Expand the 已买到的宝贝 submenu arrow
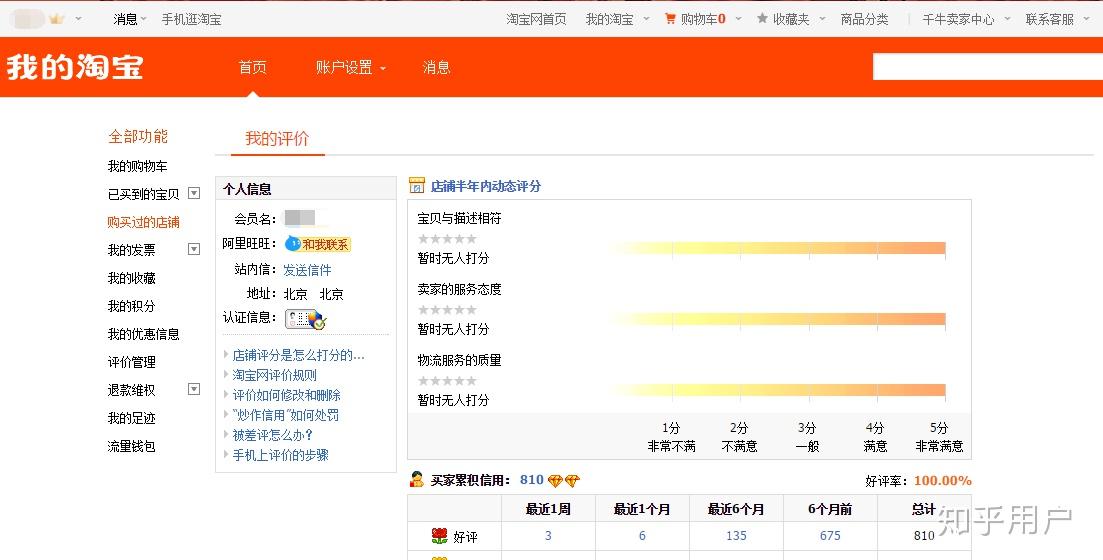The image size is (1103, 560). pos(194,193)
